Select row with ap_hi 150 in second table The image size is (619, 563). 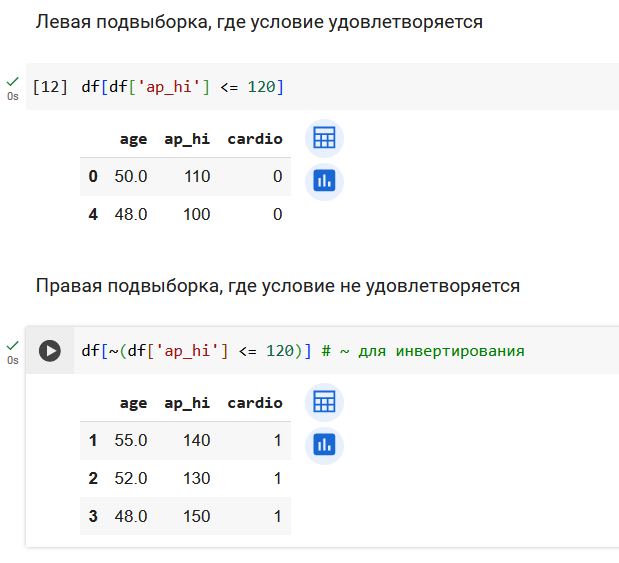(186, 516)
